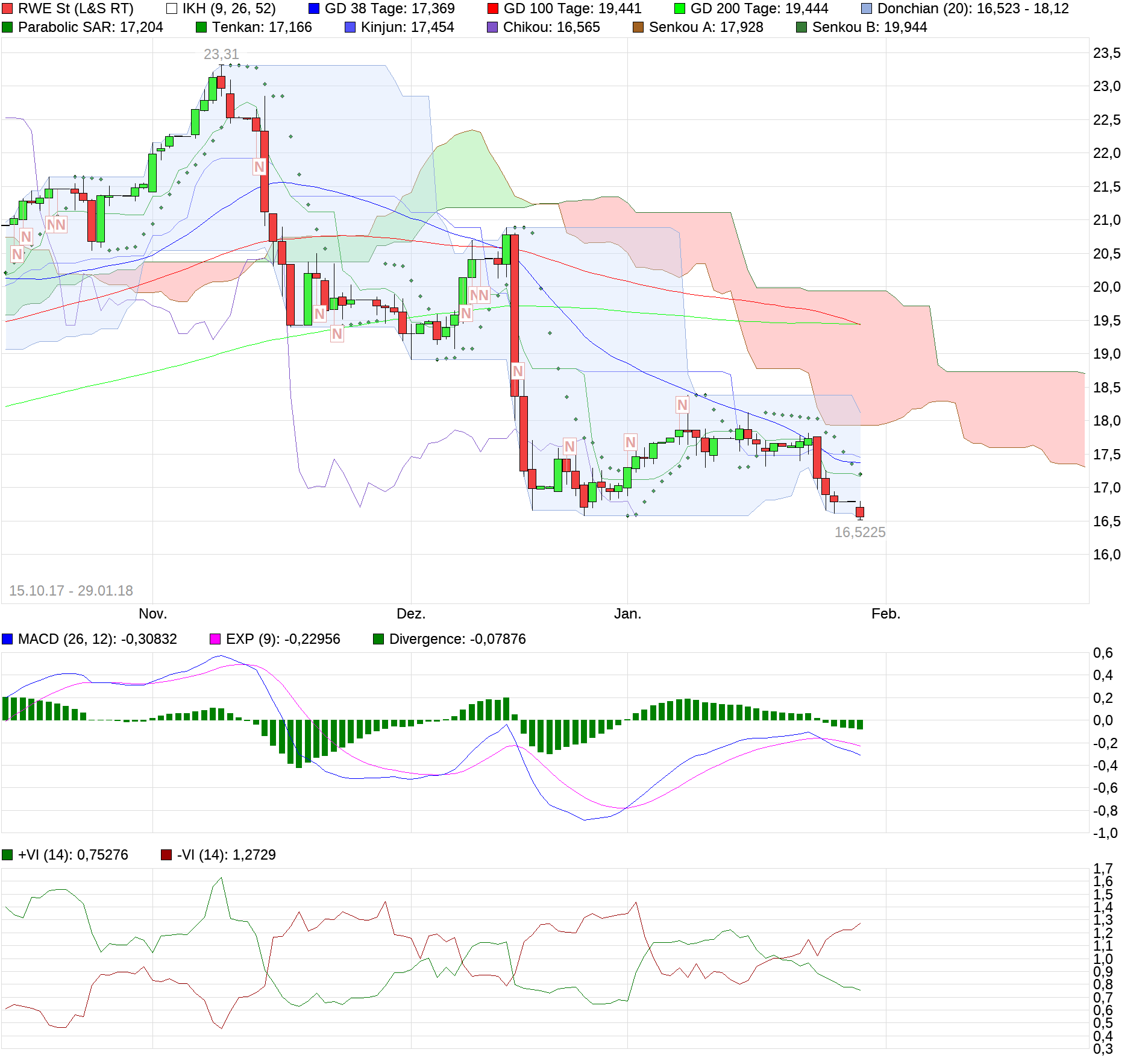Select the 'GD 100 Tage: 19,441' label
The image size is (1145, 1064).
pos(572,8)
